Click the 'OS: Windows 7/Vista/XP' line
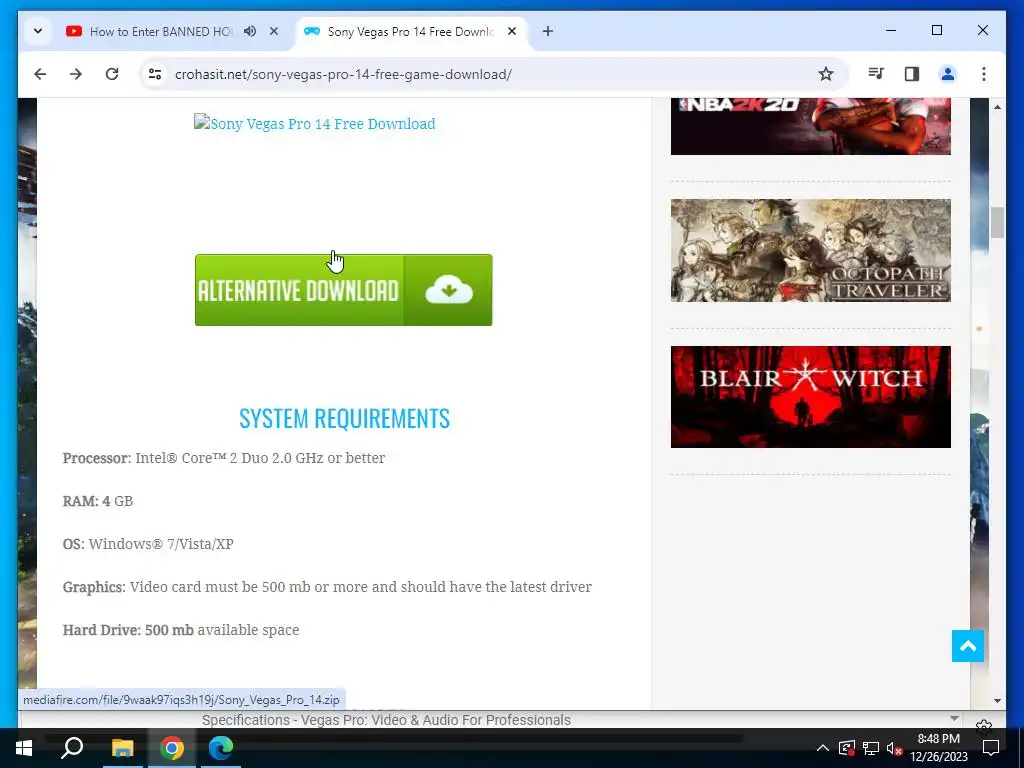1024x768 pixels. [148, 544]
